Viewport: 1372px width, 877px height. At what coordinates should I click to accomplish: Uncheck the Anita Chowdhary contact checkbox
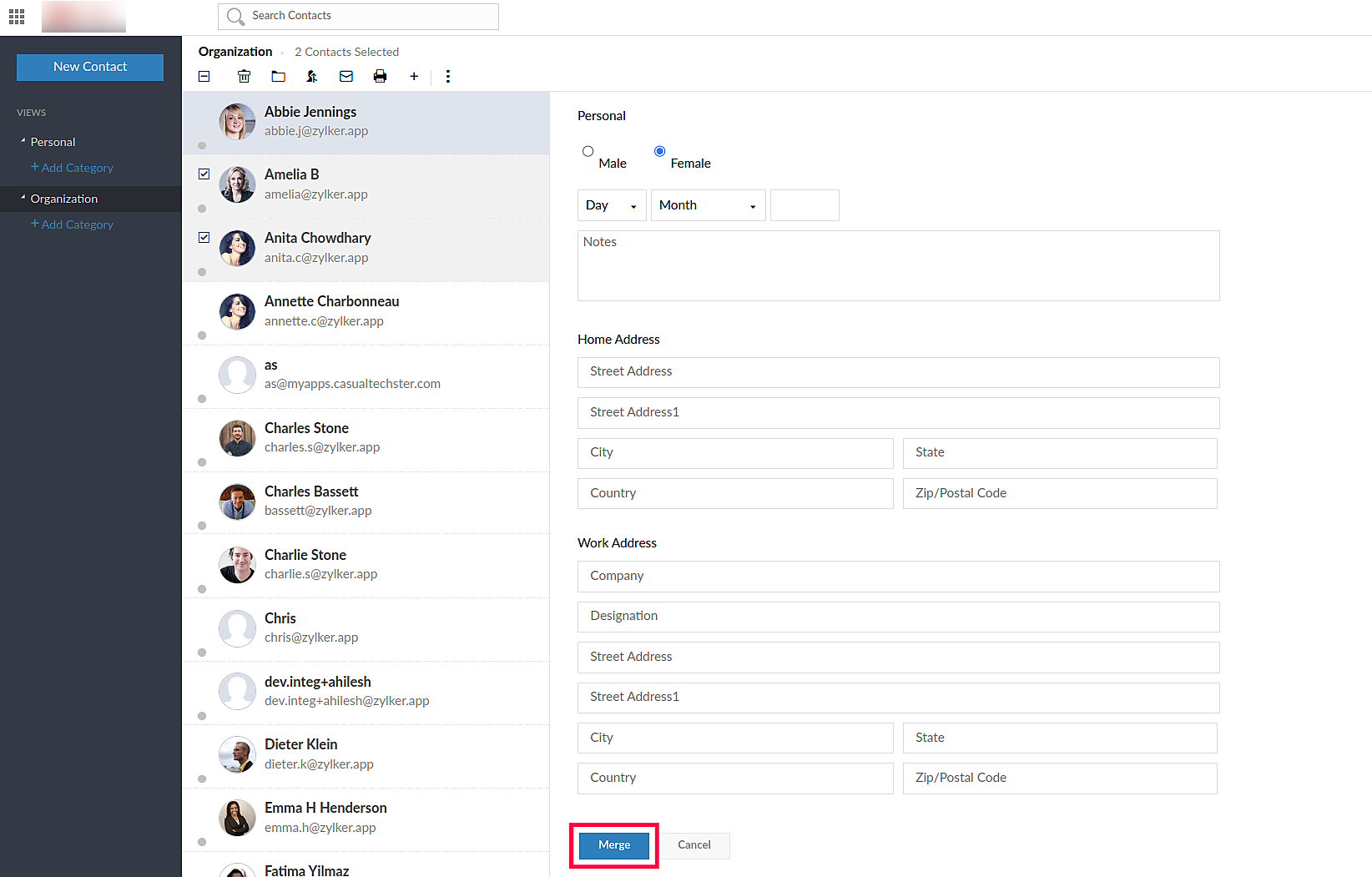(204, 238)
